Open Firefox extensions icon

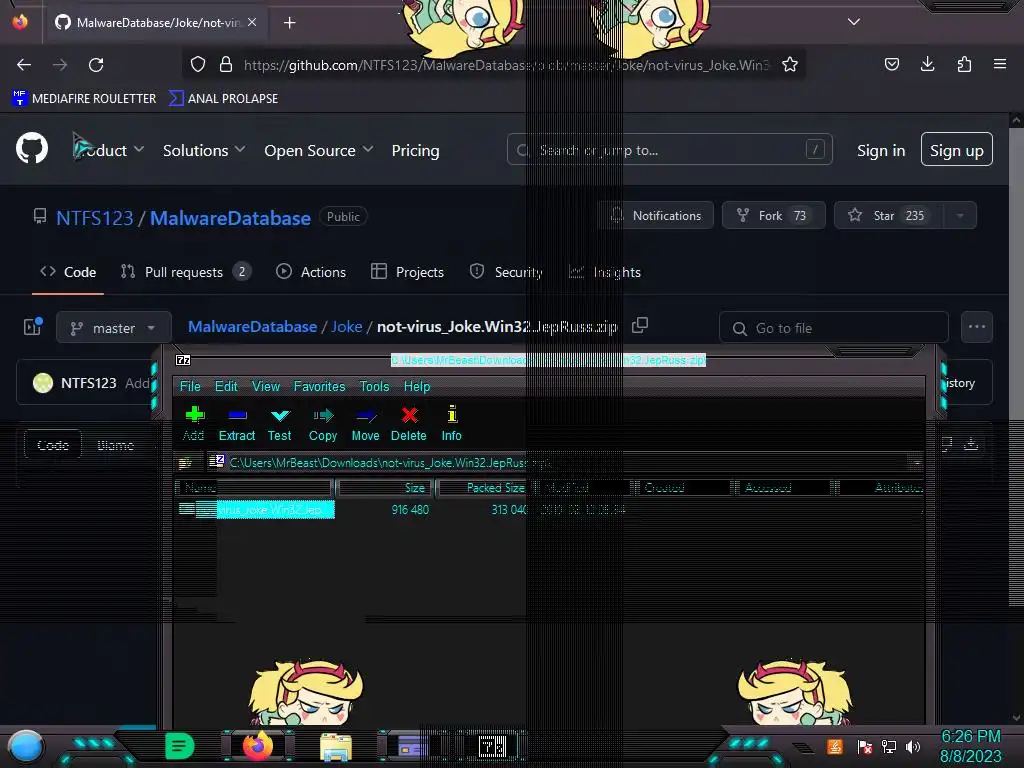(964, 64)
